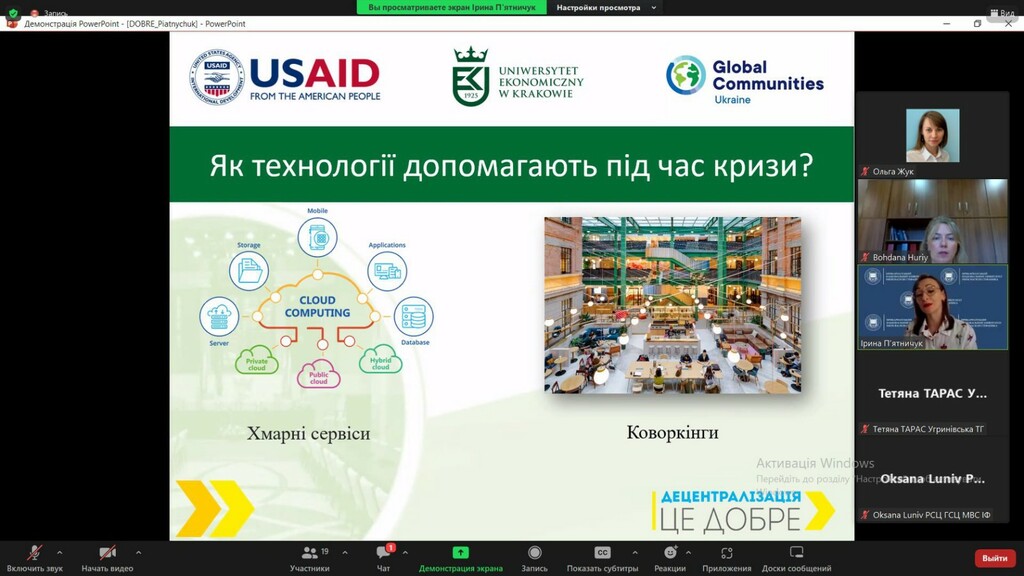Expand the arrow beside Participants

[x=345, y=552]
